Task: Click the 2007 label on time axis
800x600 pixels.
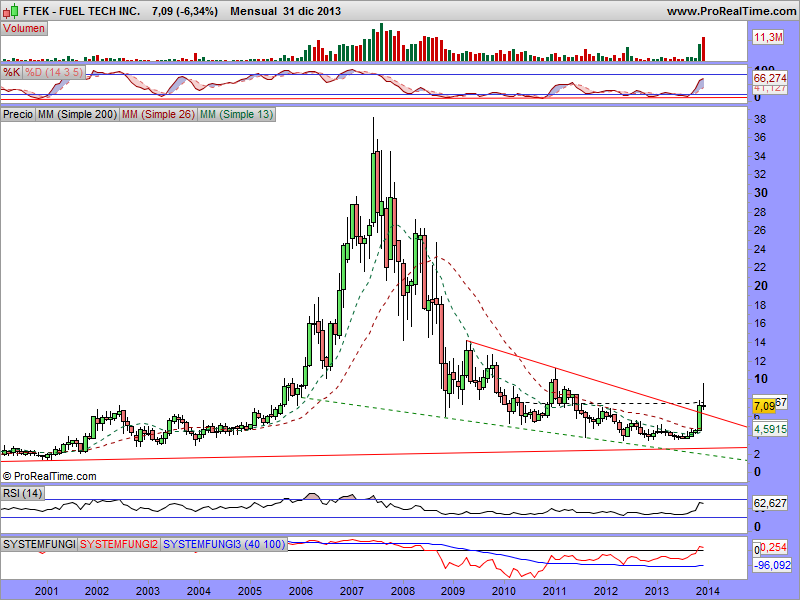Action: (x=352, y=591)
